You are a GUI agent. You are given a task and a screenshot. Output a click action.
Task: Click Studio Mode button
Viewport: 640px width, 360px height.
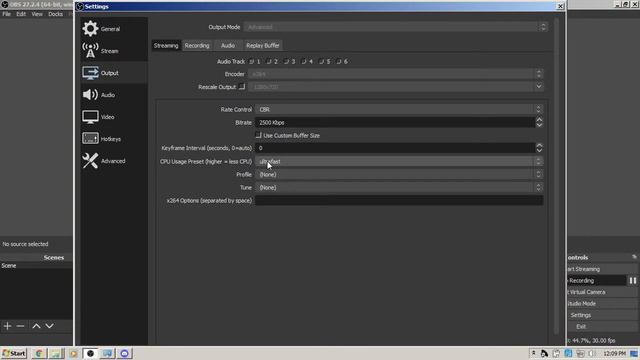[602, 303]
